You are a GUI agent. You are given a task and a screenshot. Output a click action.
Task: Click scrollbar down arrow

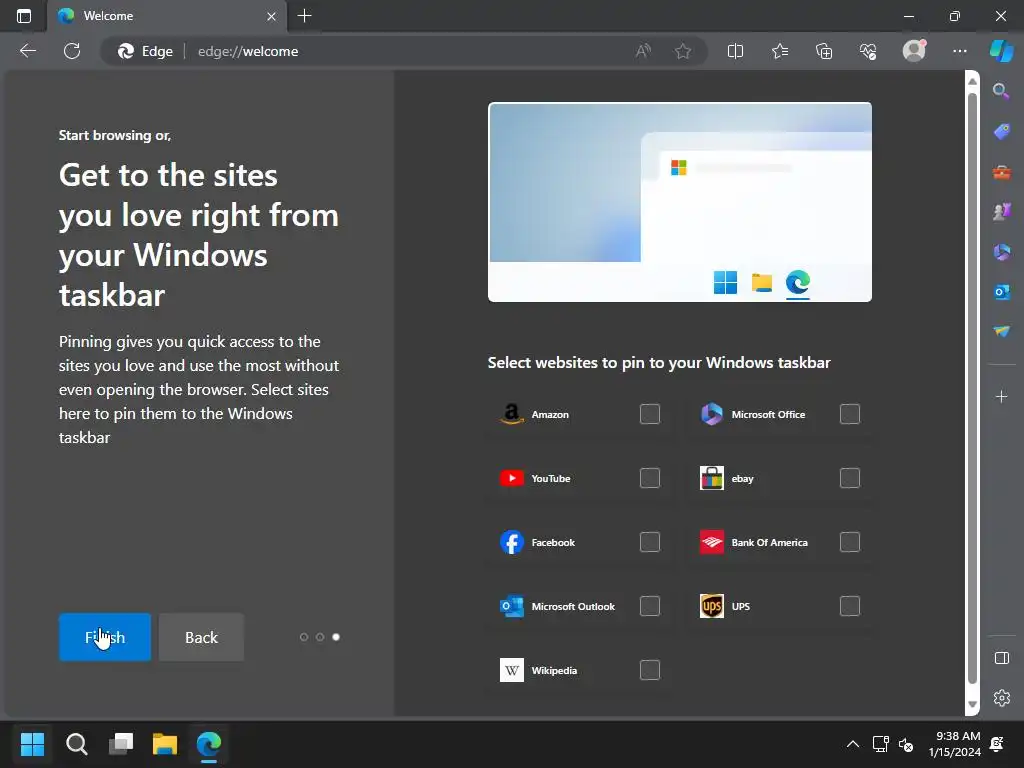tap(972, 704)
